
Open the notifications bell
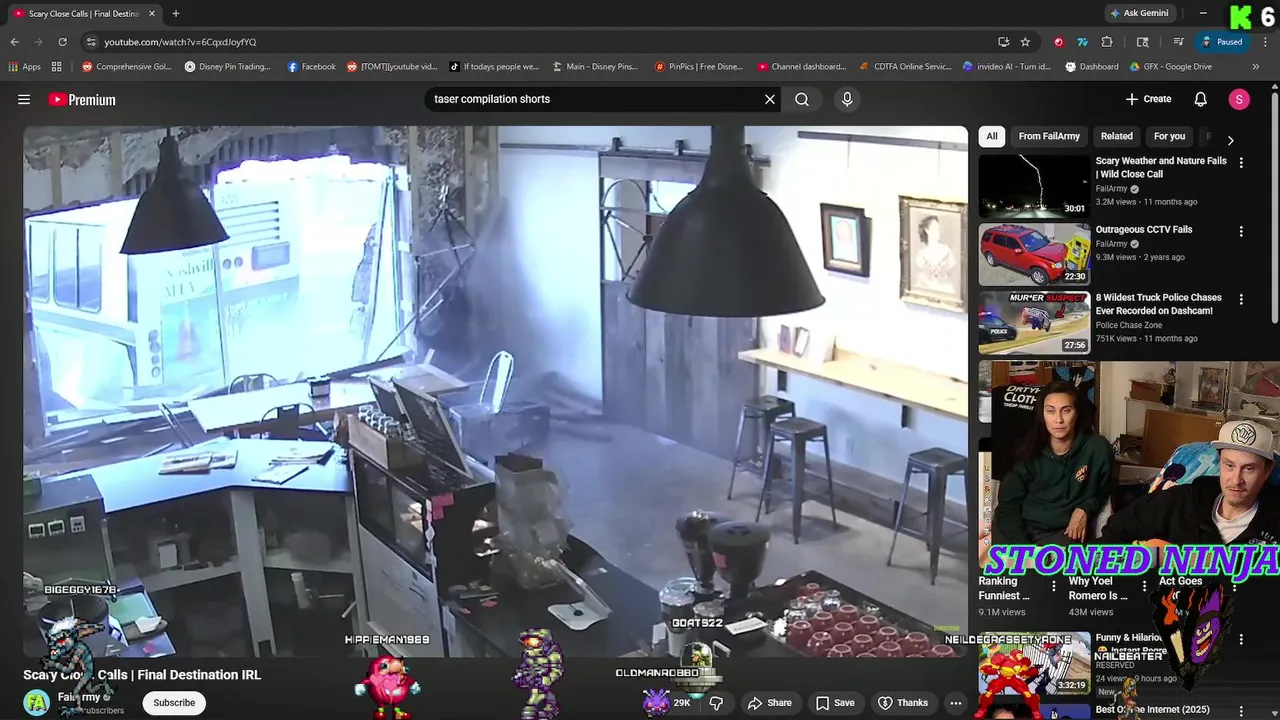pyautogui.click(x=1201, y=99)
